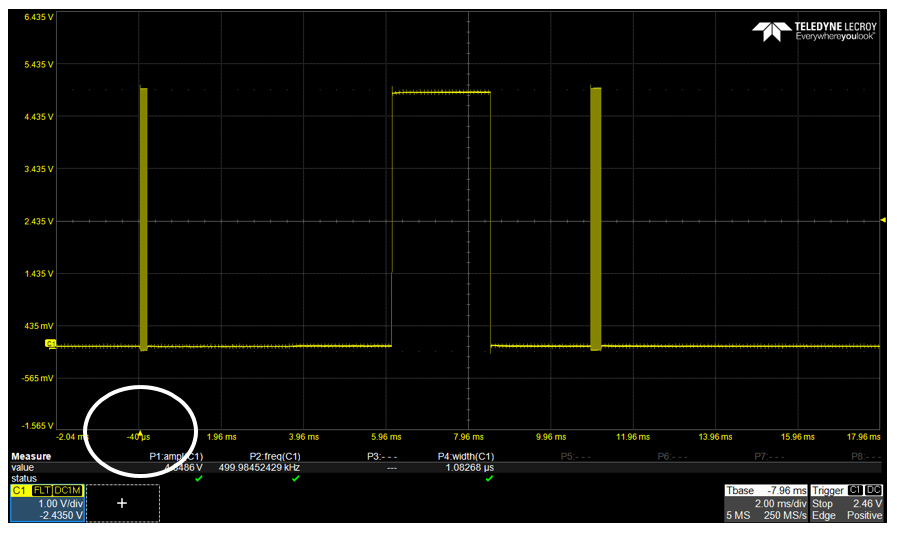Click the Measure table header label
Viewport: 897px width, 534px height.
tap(31, 456)
